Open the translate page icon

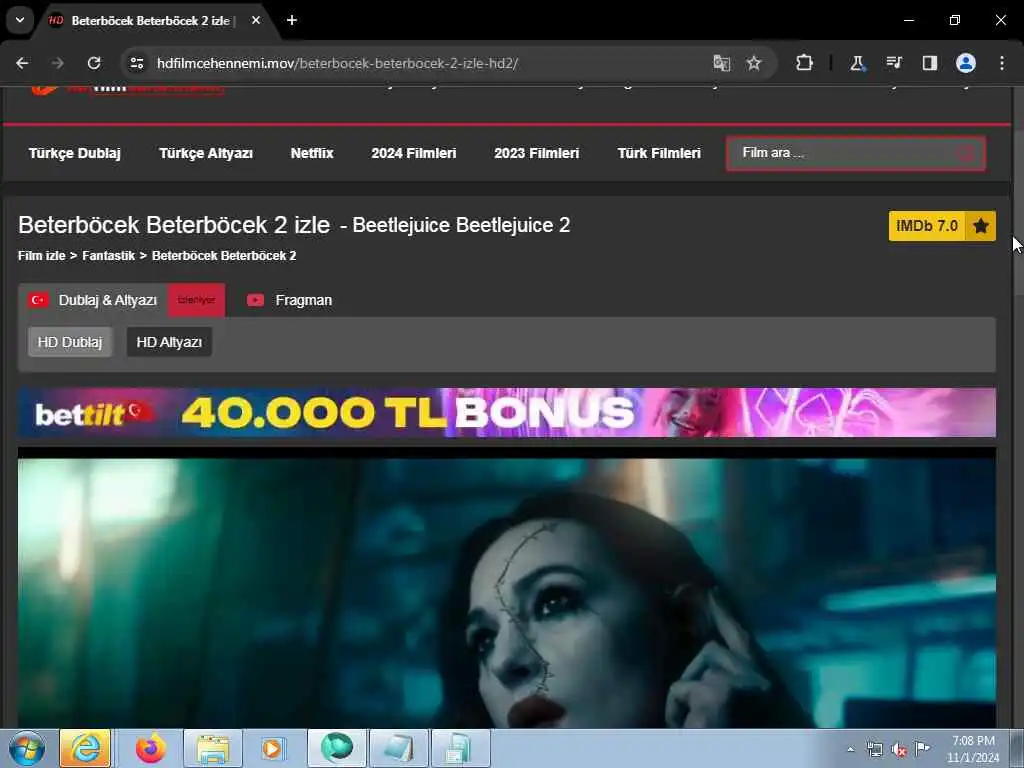tap(722, 63)
